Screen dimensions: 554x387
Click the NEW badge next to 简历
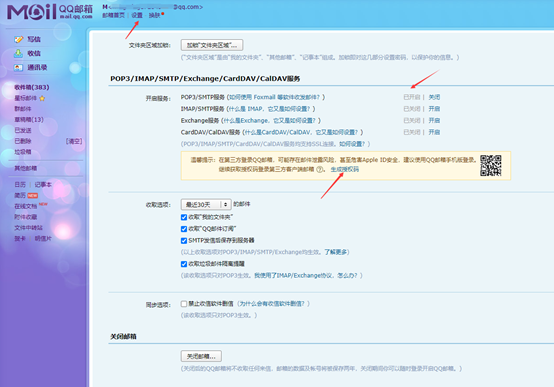[x=33, y=195]
